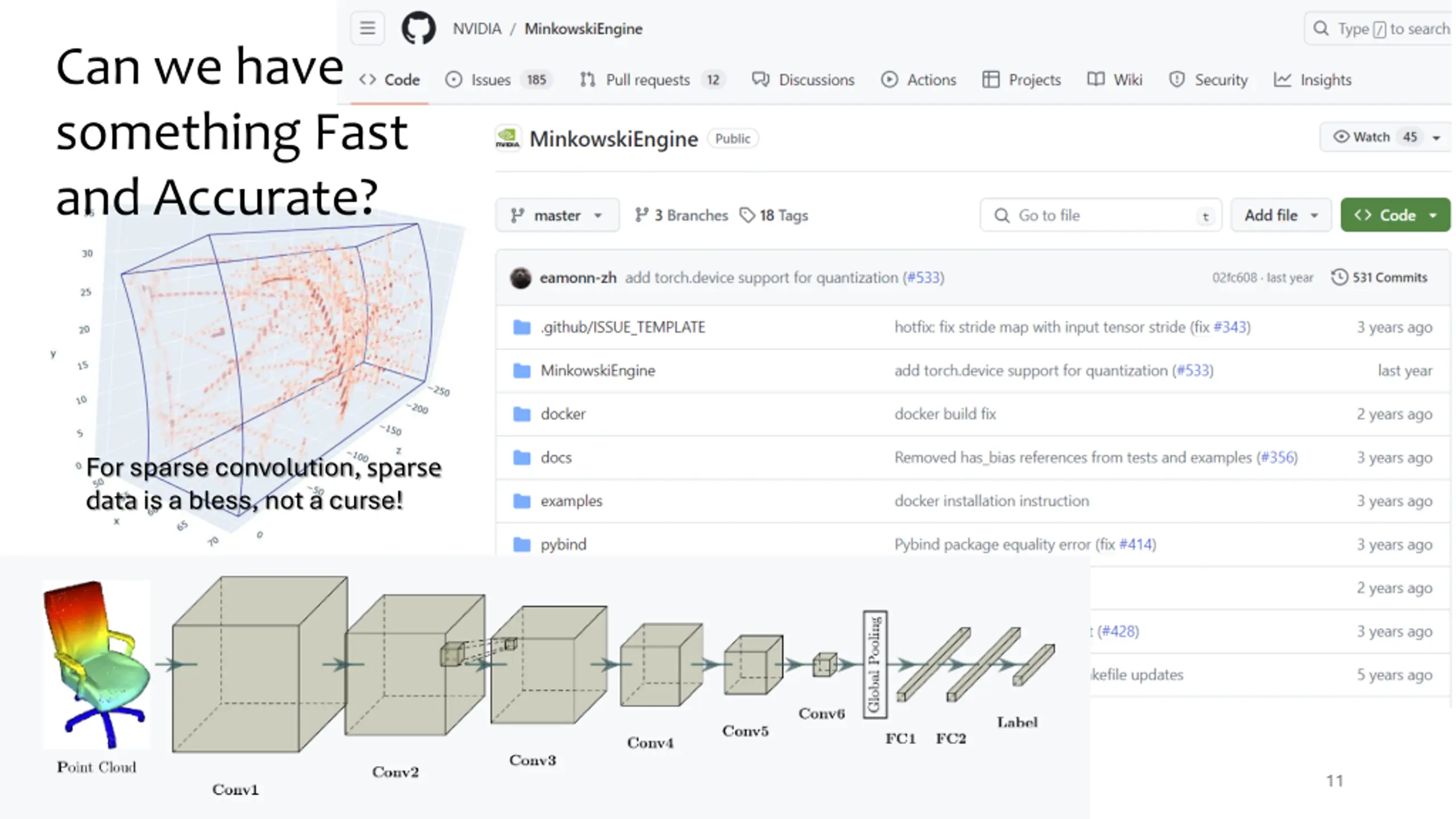Open the #343 pull request link

(1230, 327)
